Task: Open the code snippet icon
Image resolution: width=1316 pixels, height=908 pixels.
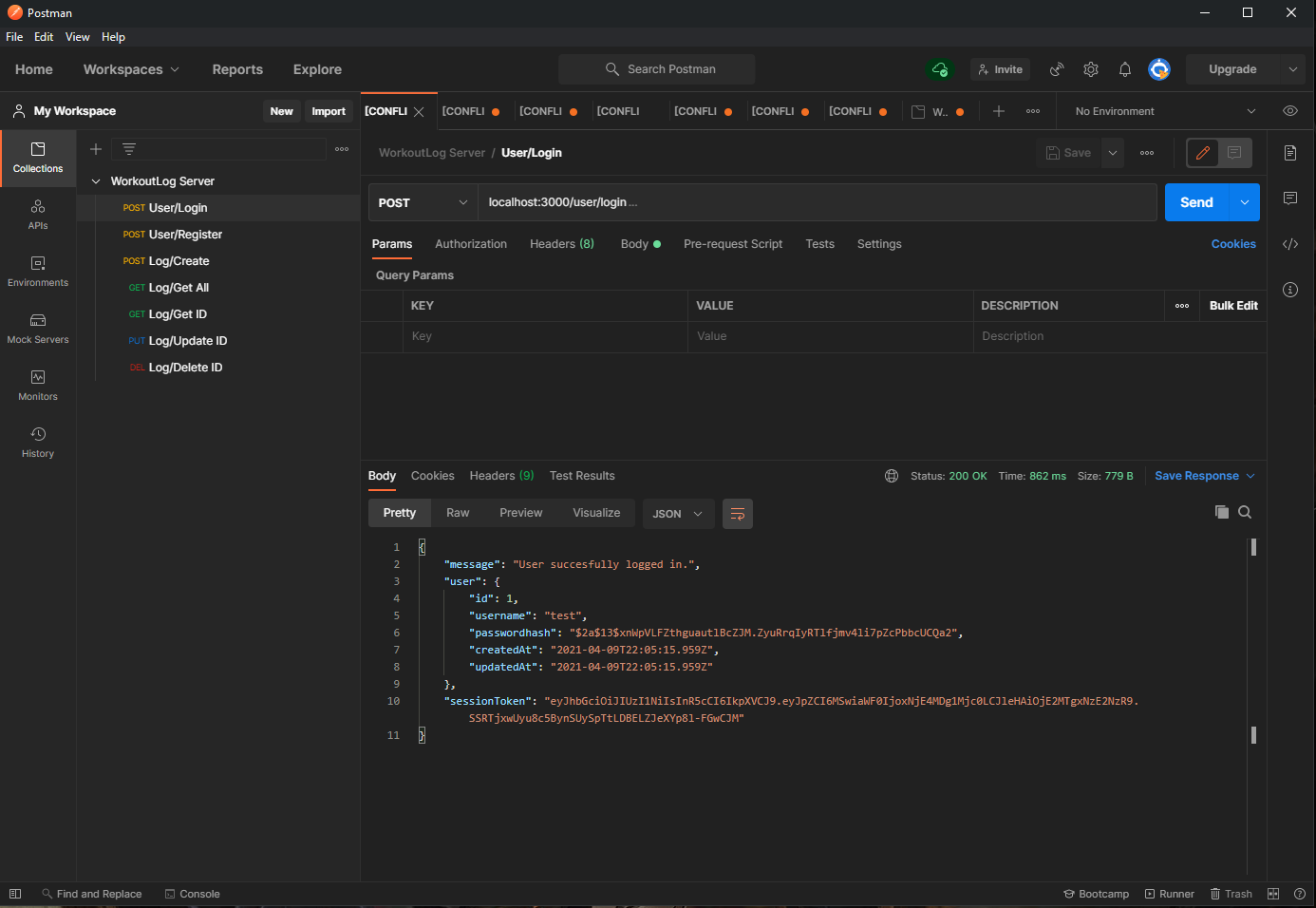Action: click(x=1290, y=244)
